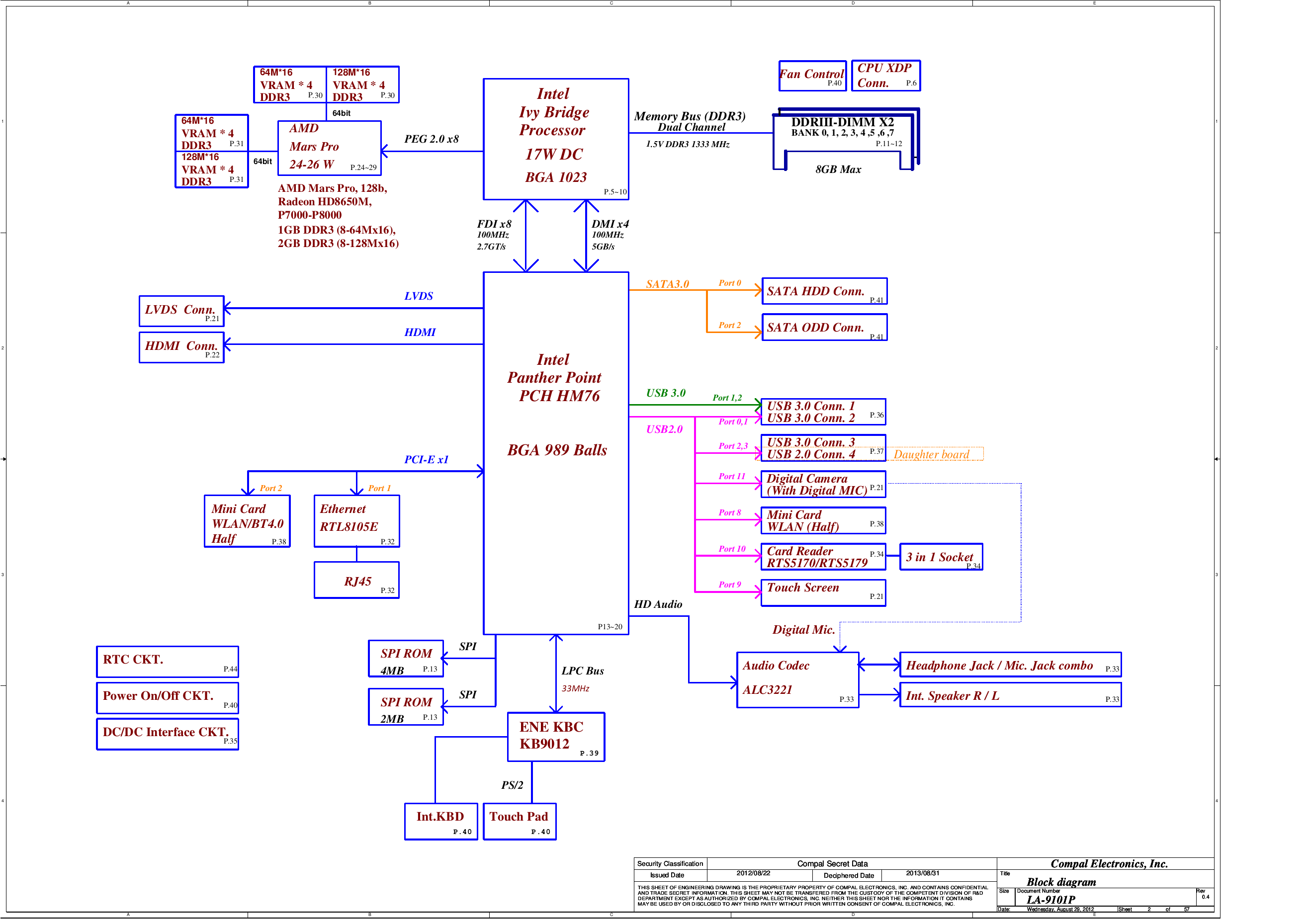The height and width of the screenshot is (924, 1308).
Task: Select the Intel Ivy Bridge Processor block
Action: point(556,139)
